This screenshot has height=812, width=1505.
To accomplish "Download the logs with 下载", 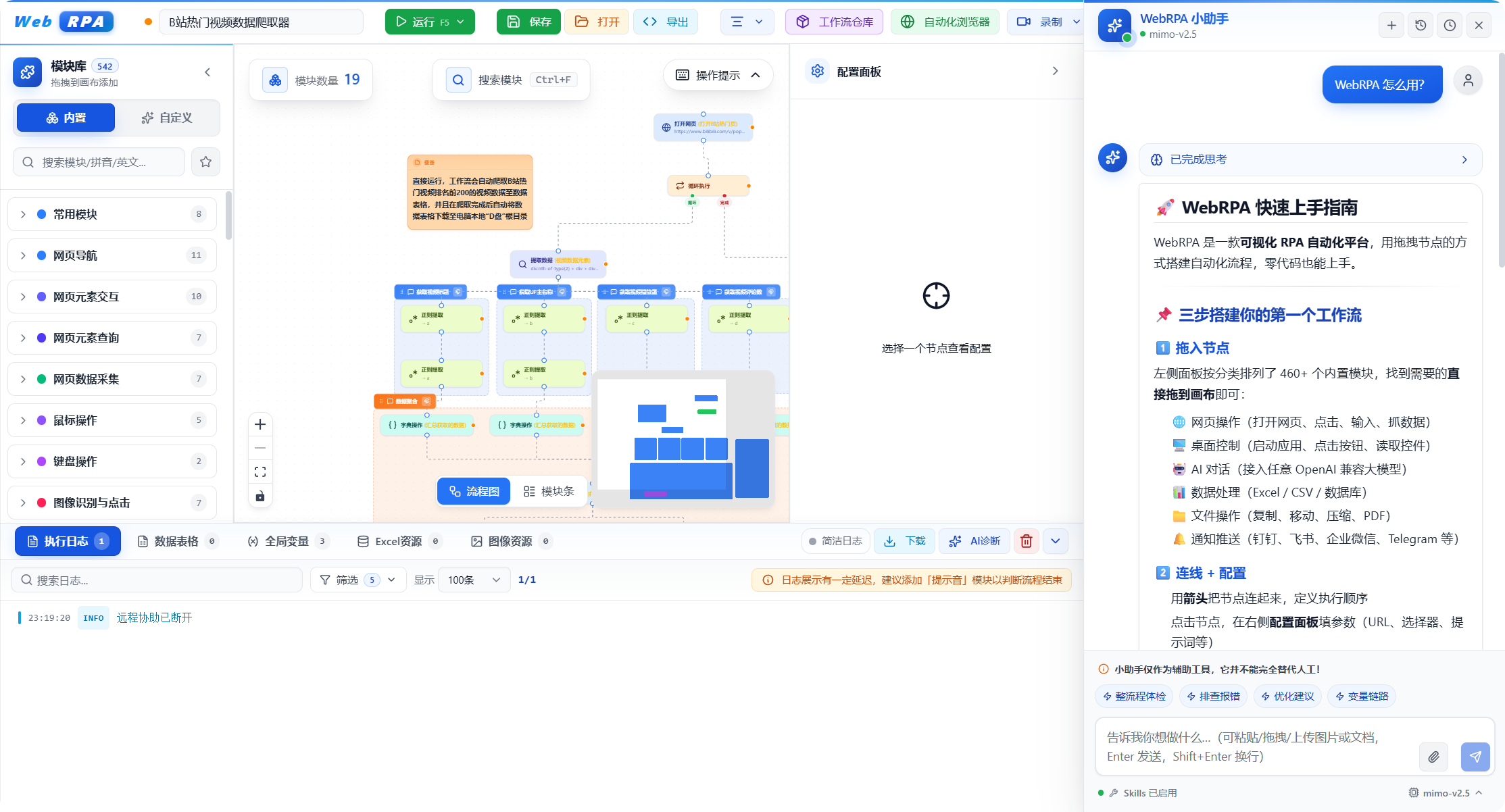I will 905,541.
